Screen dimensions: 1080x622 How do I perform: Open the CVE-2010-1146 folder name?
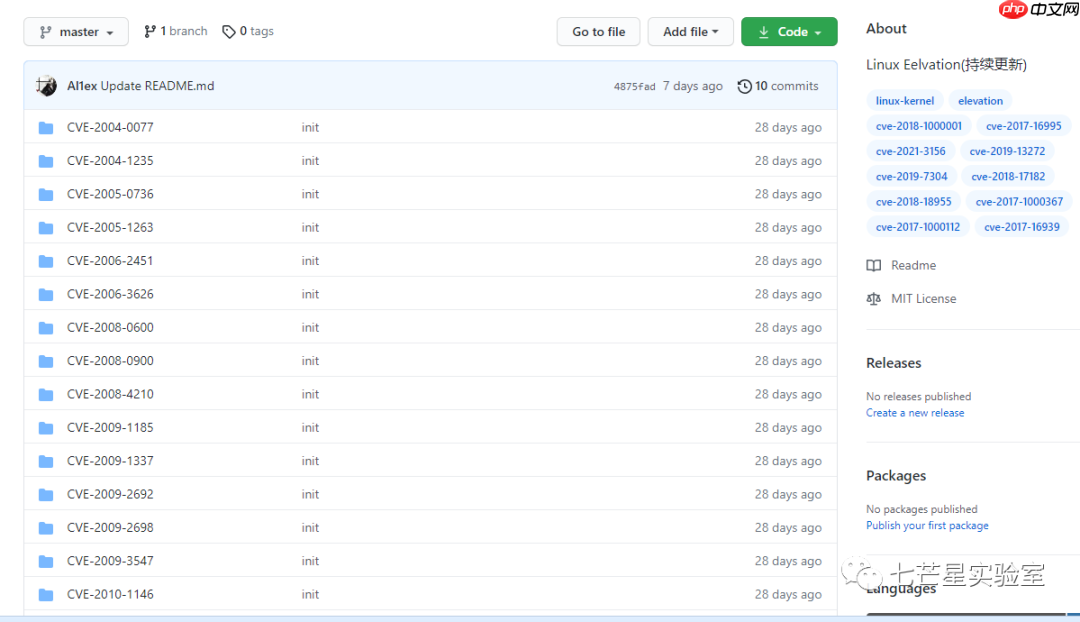tap(110, 594)
